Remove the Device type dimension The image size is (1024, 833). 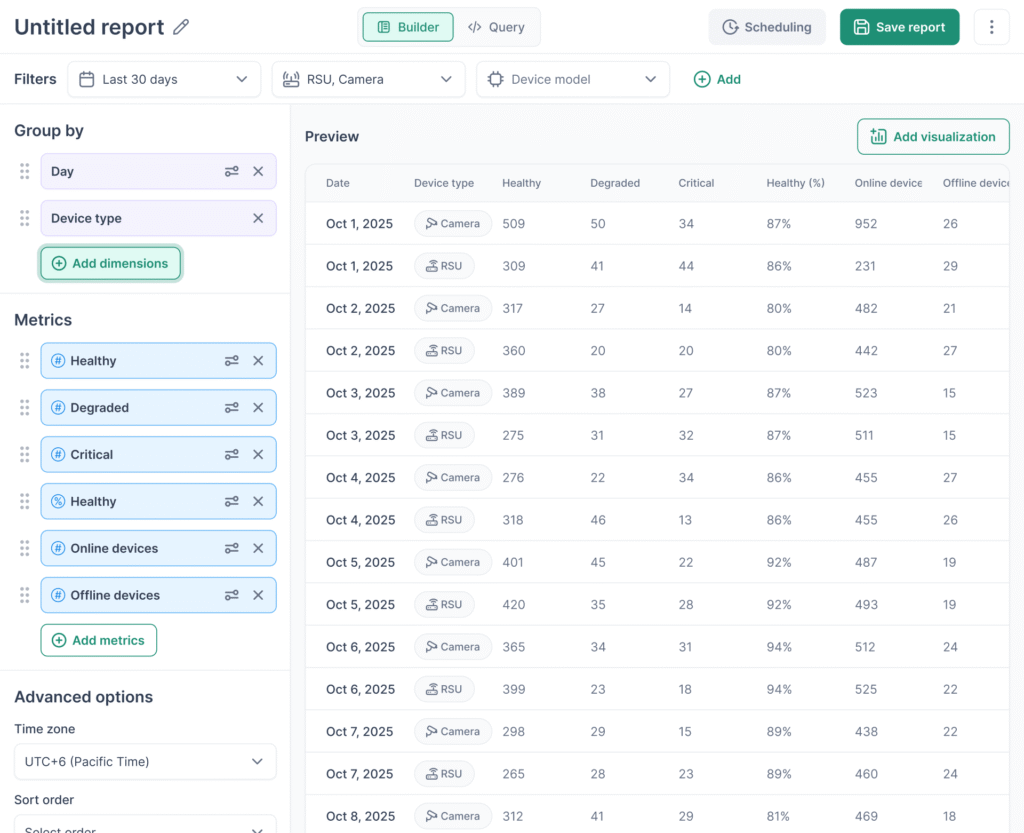[x=259, y=218]
